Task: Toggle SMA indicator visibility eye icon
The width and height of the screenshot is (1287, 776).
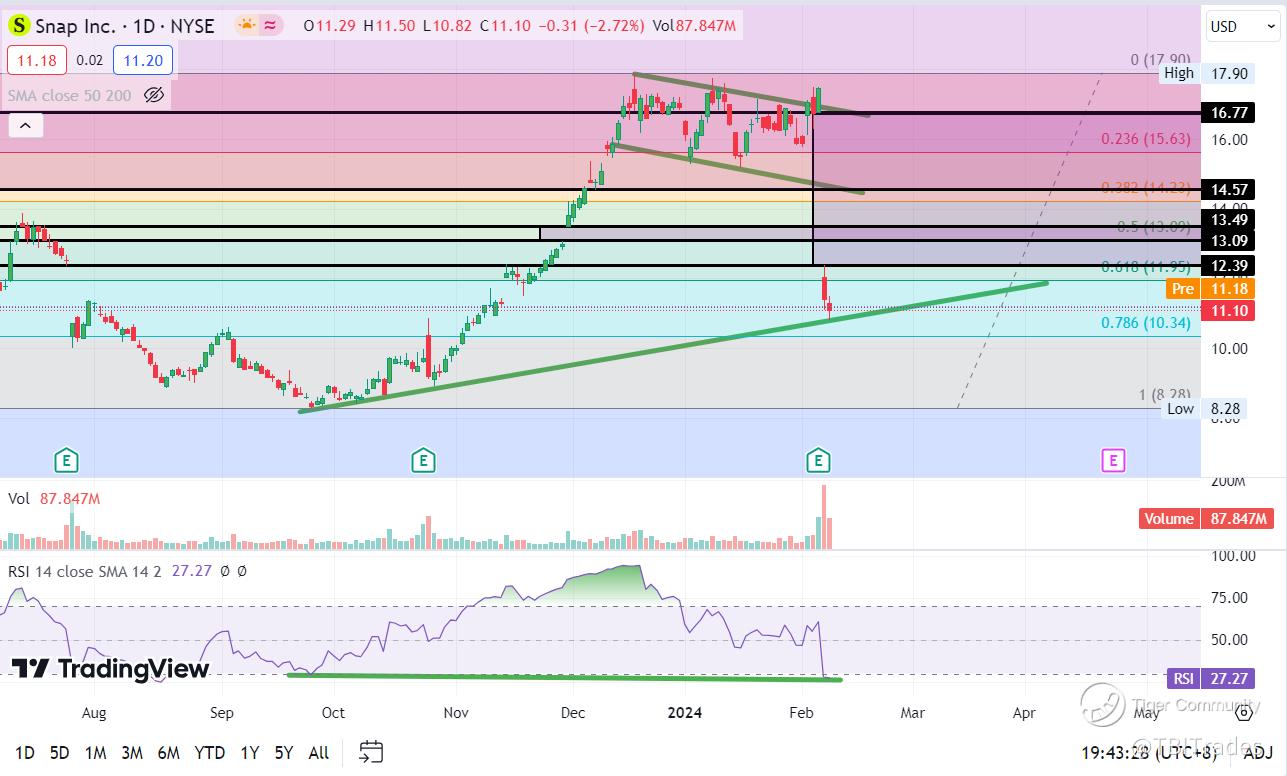Action: point(153,96)
